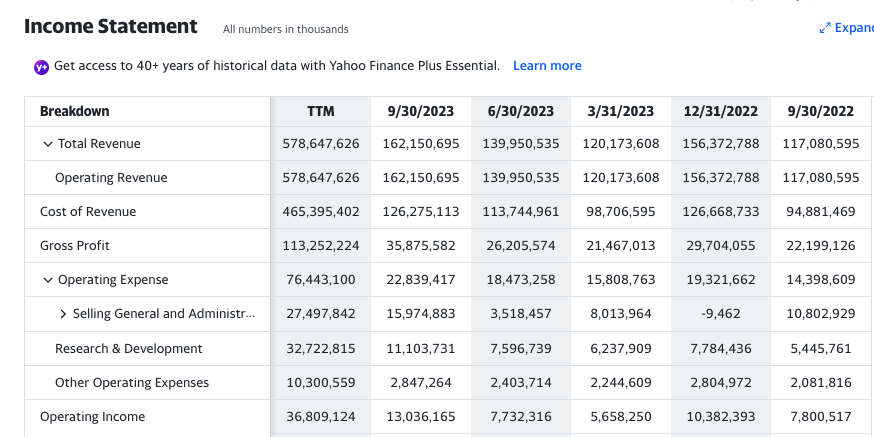
Task: Click the Other Operating Expenses row label
Action: pyautogui.click(x=132, y=383)
